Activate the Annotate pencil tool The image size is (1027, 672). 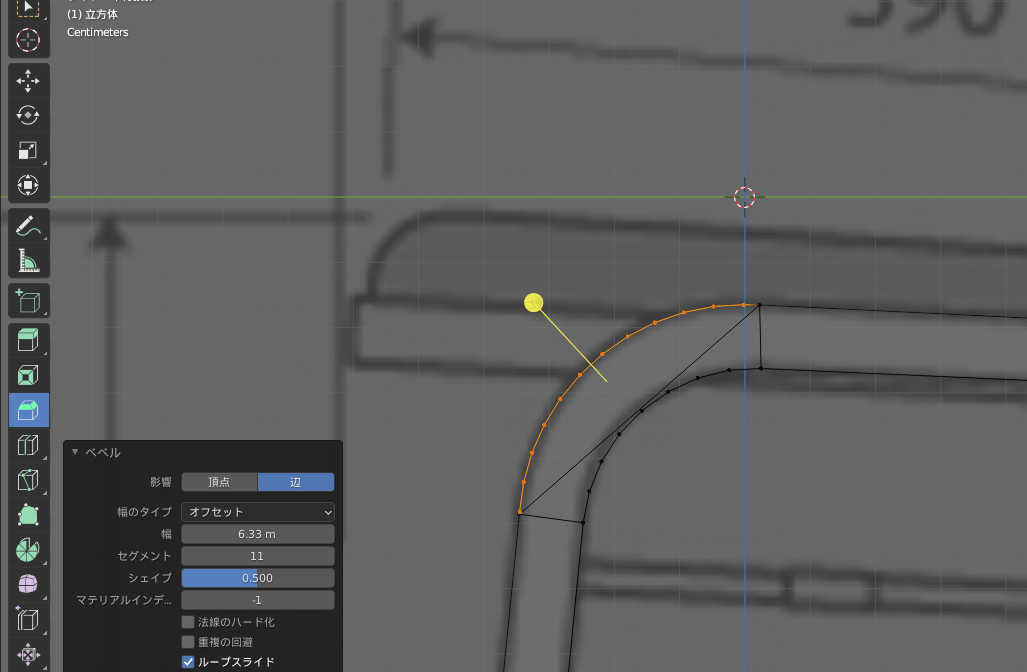coord(28,226)
